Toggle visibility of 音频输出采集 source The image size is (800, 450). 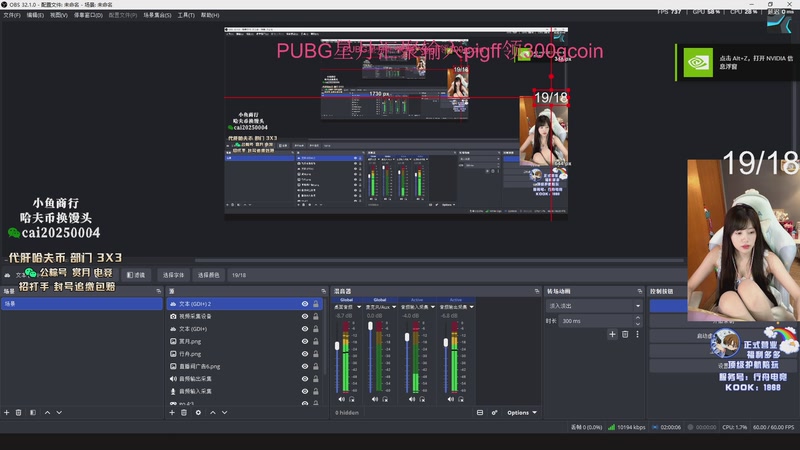click(x=305, y=379)
